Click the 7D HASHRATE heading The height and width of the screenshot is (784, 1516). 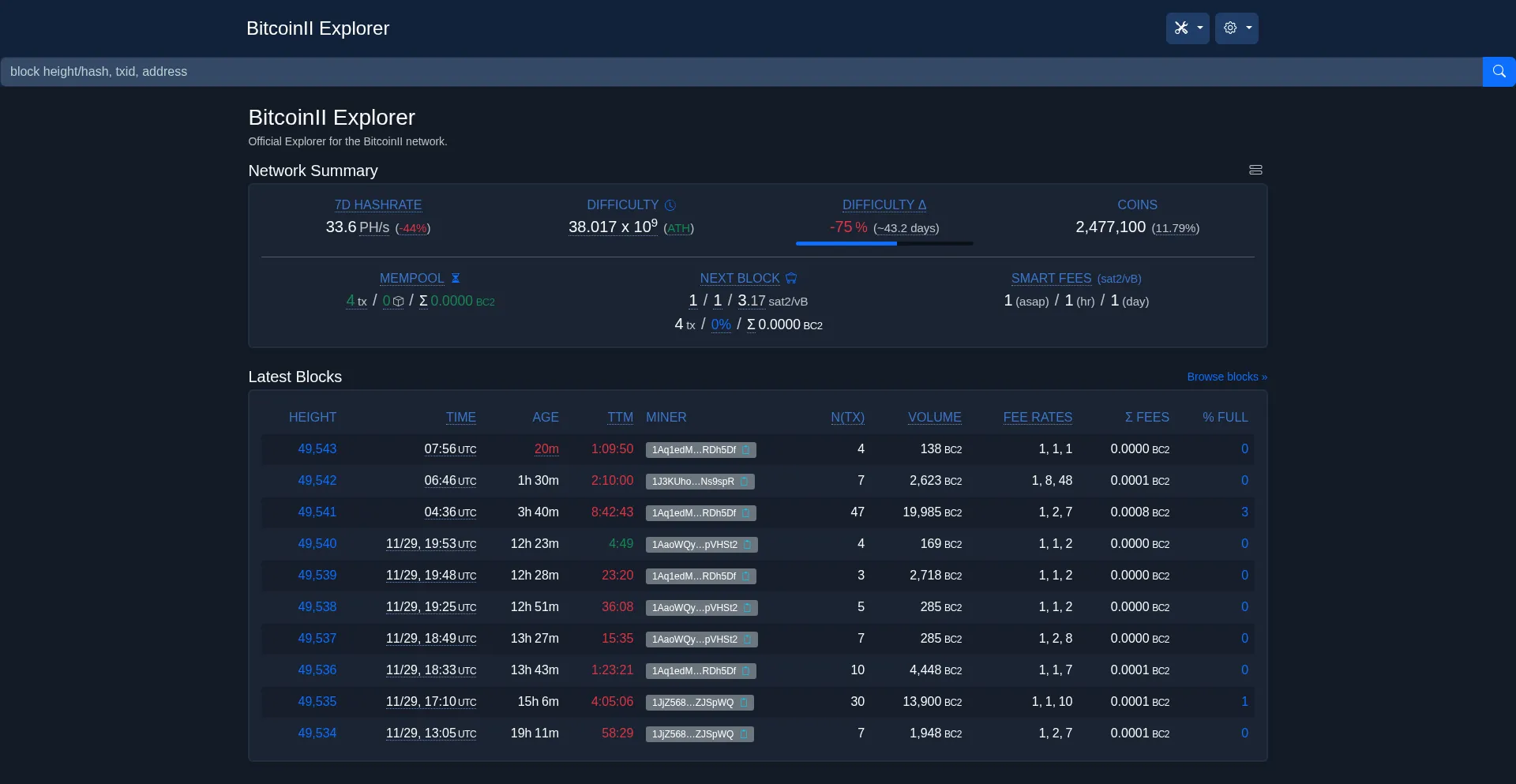[x=377, y=205]
